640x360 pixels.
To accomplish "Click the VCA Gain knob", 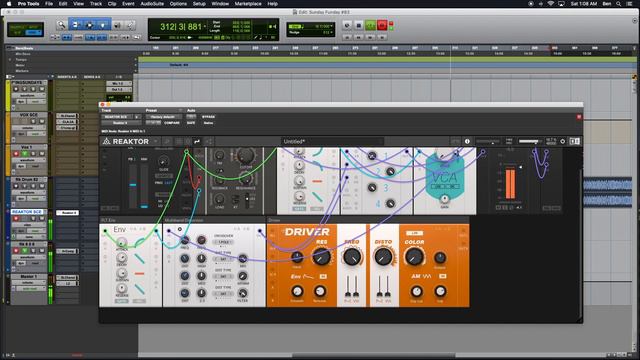I will [x=444, y=199].
